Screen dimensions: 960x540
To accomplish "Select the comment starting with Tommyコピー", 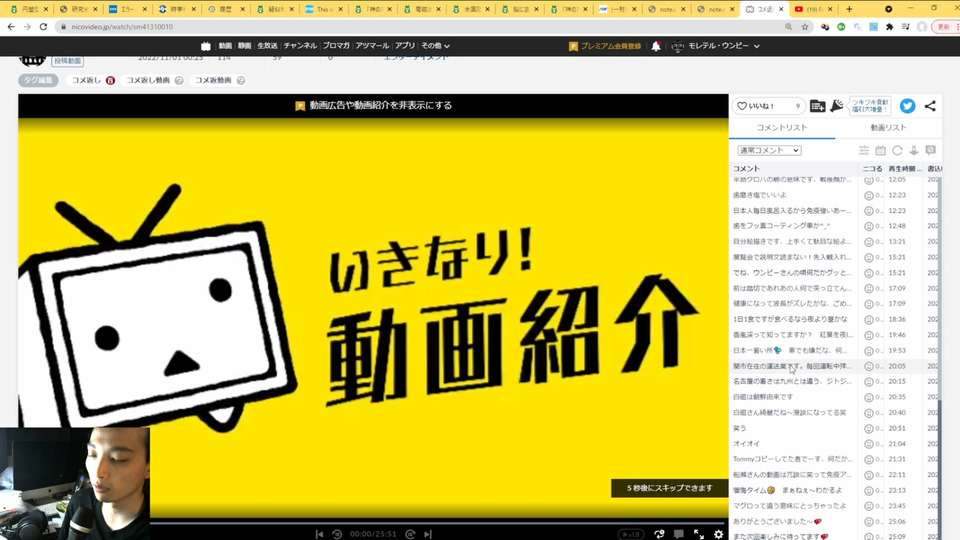I will (792, 459).
